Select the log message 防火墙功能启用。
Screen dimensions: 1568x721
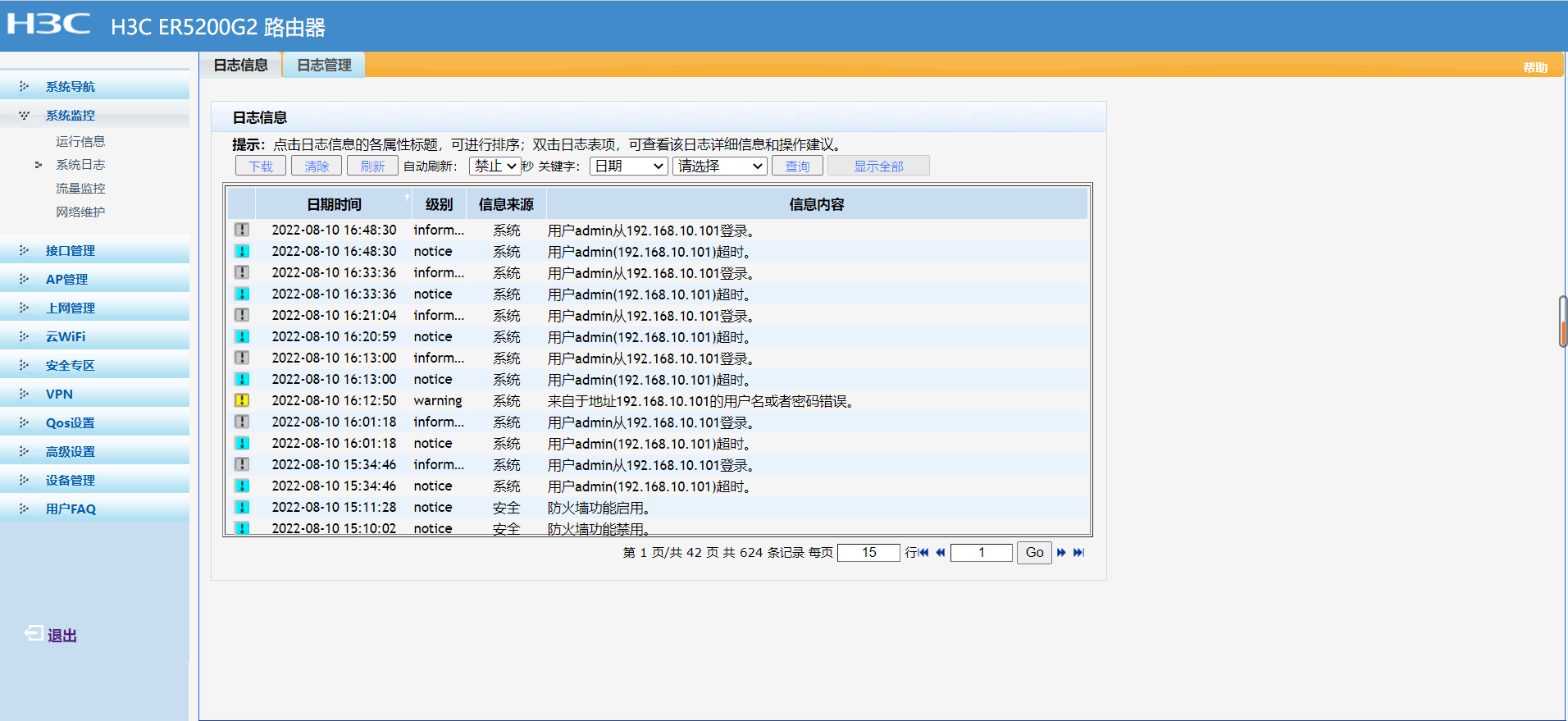pyautogui.click(x=599, y=508)
